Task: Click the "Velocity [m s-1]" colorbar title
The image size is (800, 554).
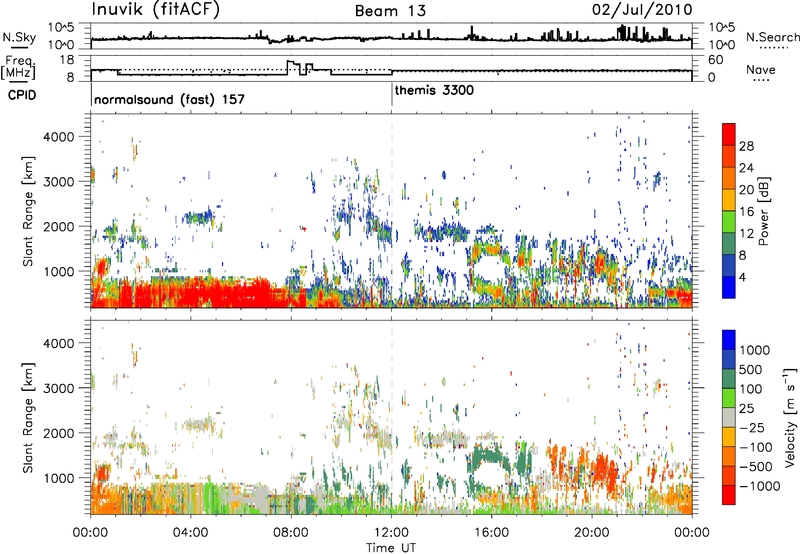Action: click(790, 417)
